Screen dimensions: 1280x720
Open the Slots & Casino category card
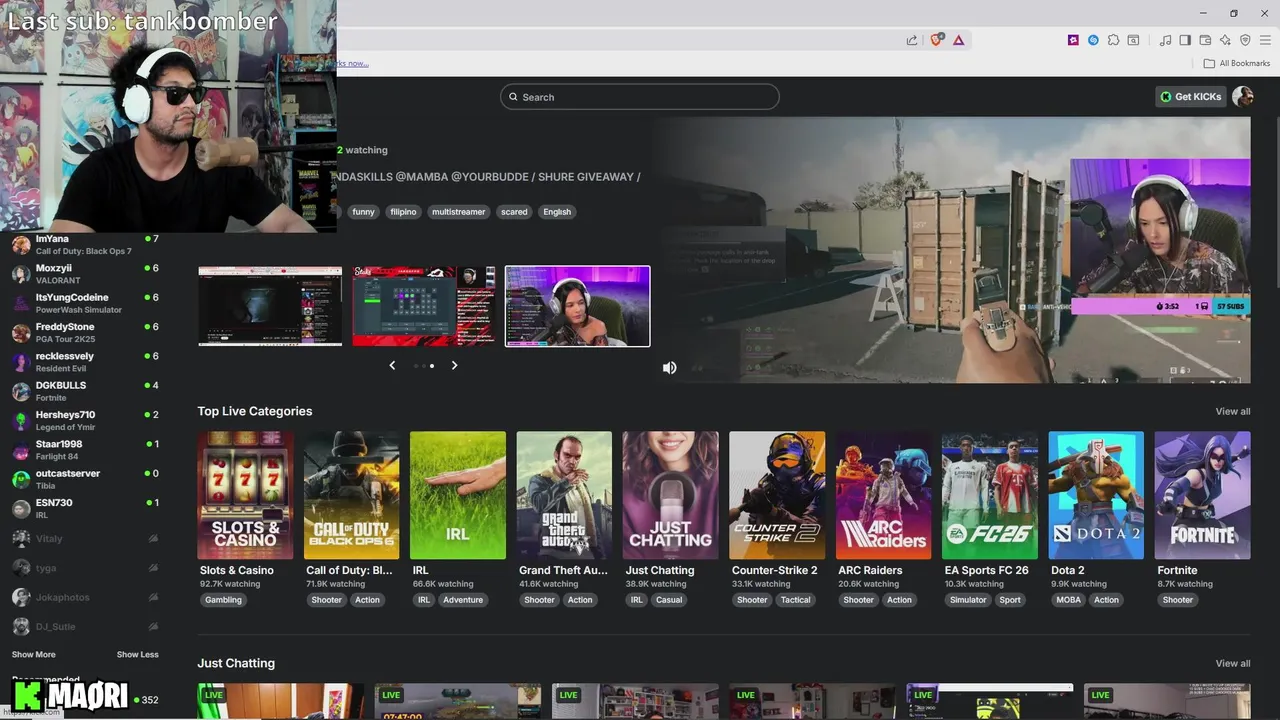pos(245,495)
